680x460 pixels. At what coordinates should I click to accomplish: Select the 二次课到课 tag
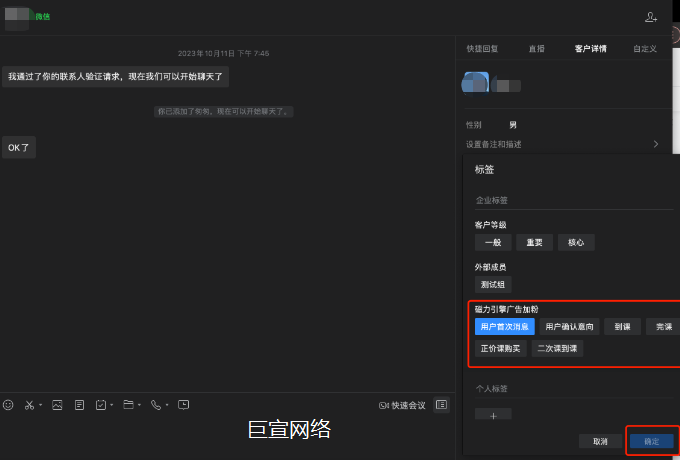tap(557, 348)
